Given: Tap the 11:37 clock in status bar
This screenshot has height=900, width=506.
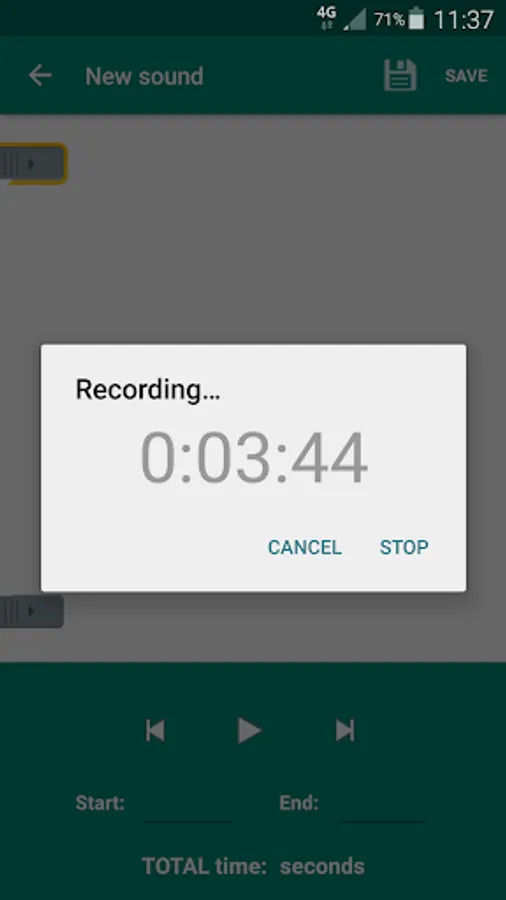Looking at the screenshot, I should (x=464, y=20).
